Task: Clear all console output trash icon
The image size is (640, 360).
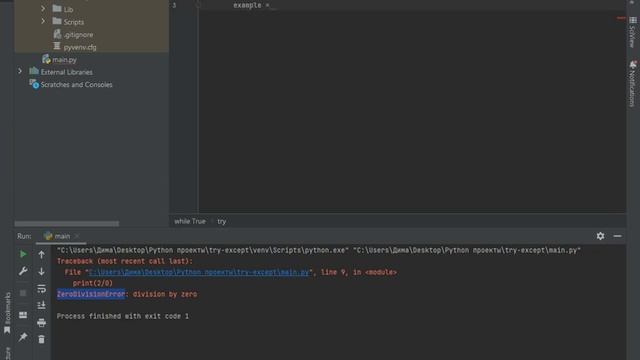Action: (x=42, y=339)
